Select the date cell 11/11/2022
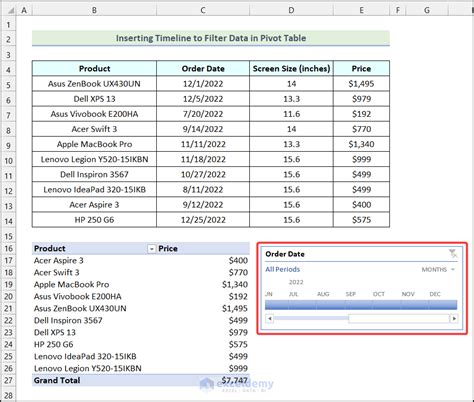The image size is (474, 402). tap(203, 144)
